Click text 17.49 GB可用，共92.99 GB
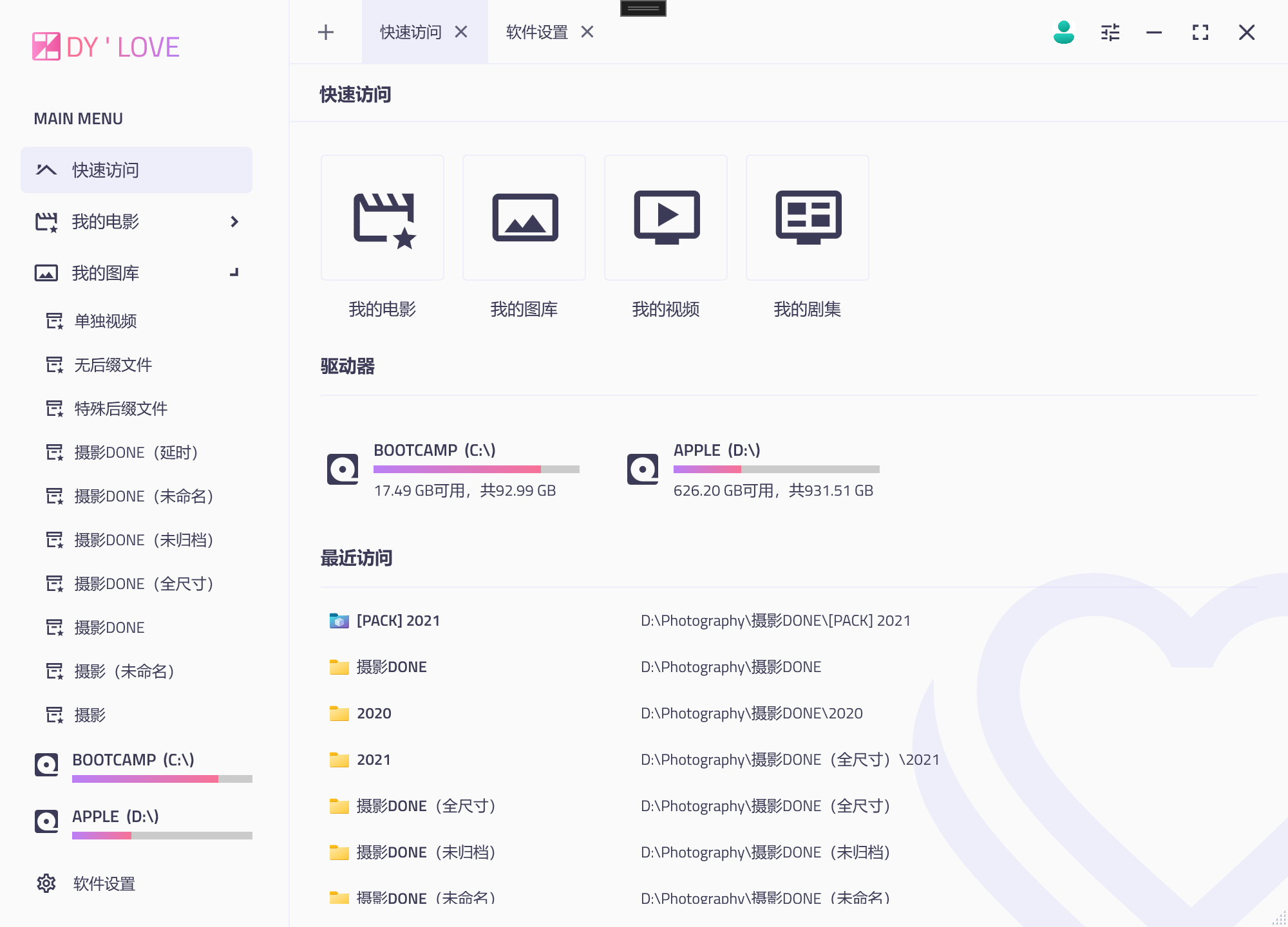 click(465, 491)
